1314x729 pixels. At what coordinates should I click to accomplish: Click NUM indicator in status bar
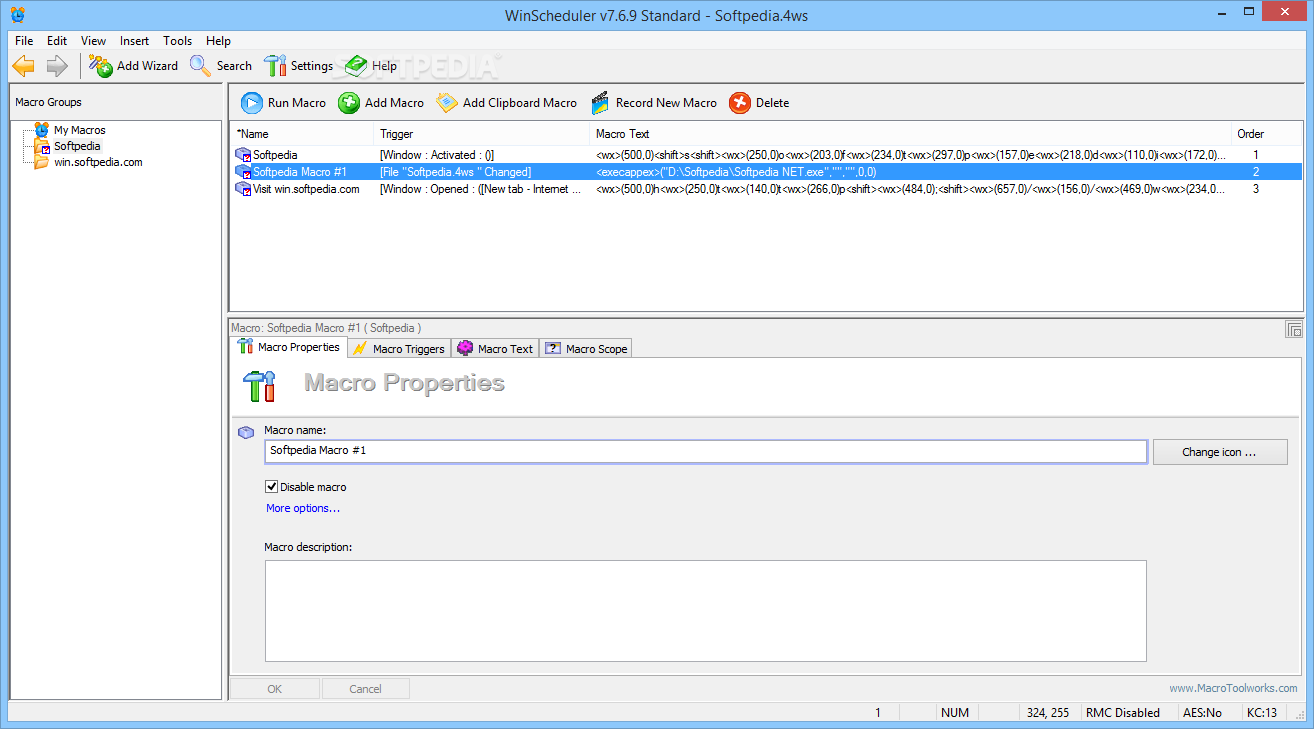pos(955,713)
